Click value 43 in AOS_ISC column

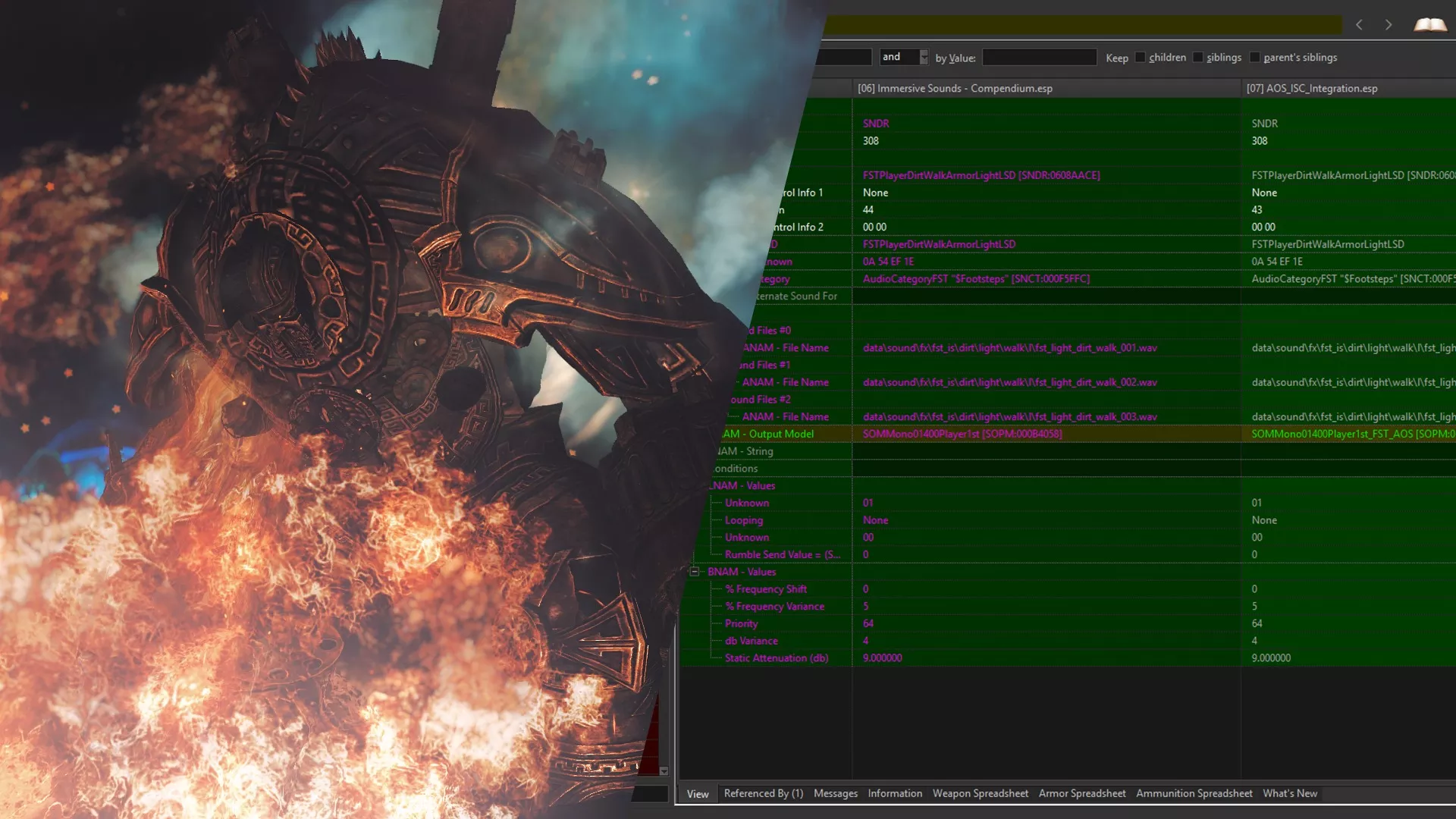[1257, 210]
